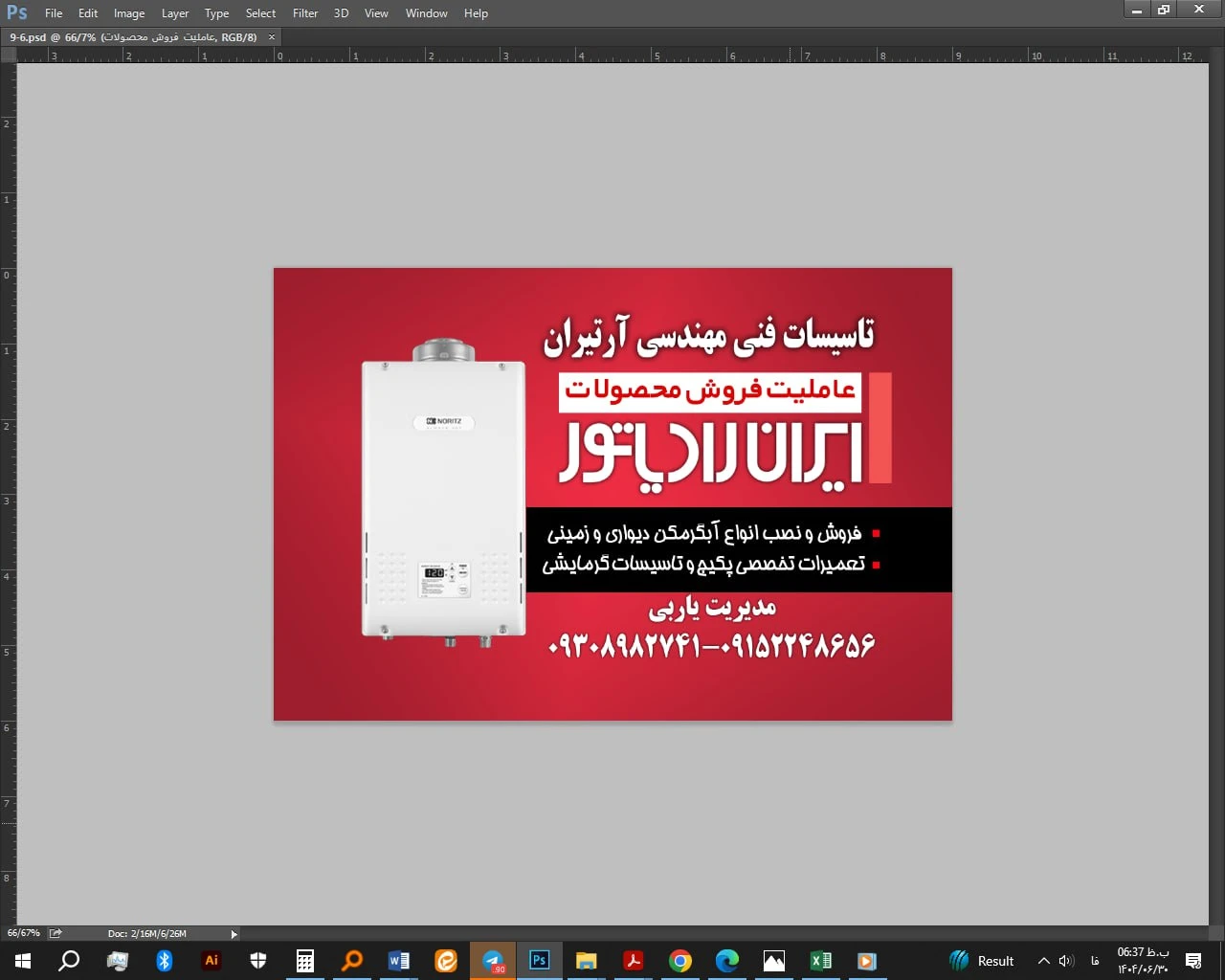
Task: Click the export/share icon in status bar
Action: pyautogui.click(x=56, y=933)
